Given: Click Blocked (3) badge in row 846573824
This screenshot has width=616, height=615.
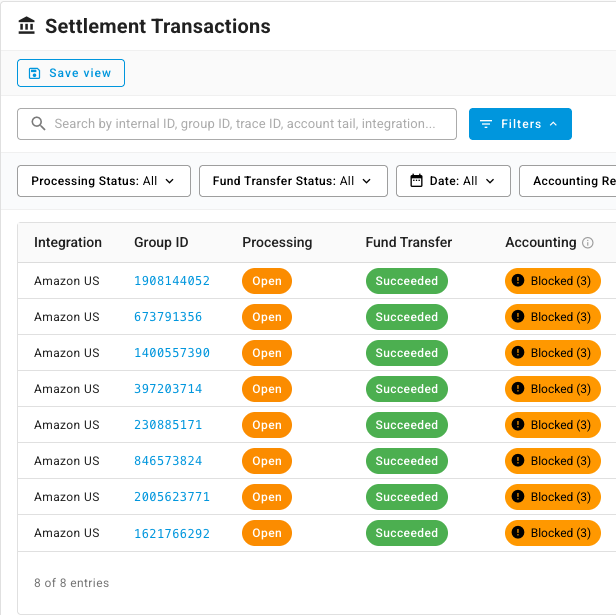Looking at the screenshot, I should (x=553, y=461).
